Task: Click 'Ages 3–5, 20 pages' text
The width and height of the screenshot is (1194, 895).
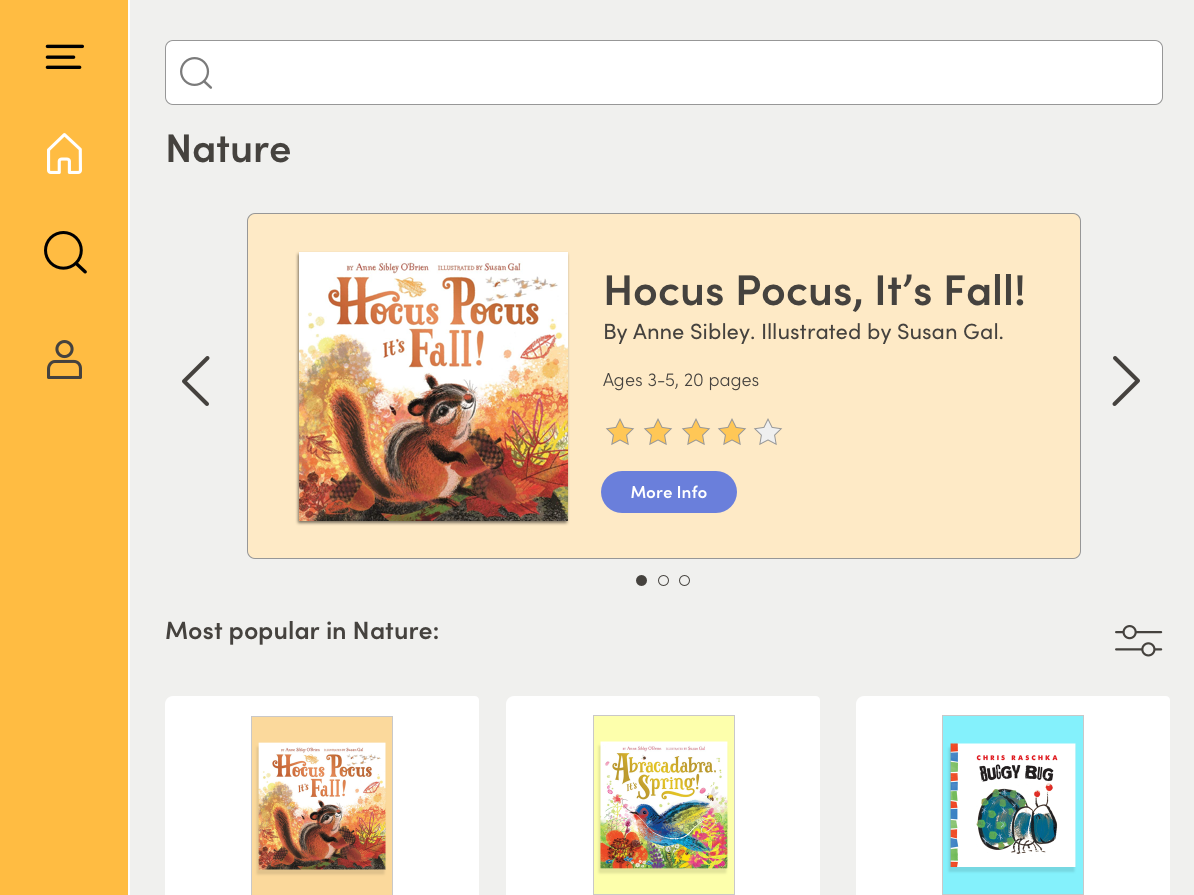Action: tap(681, 380)
